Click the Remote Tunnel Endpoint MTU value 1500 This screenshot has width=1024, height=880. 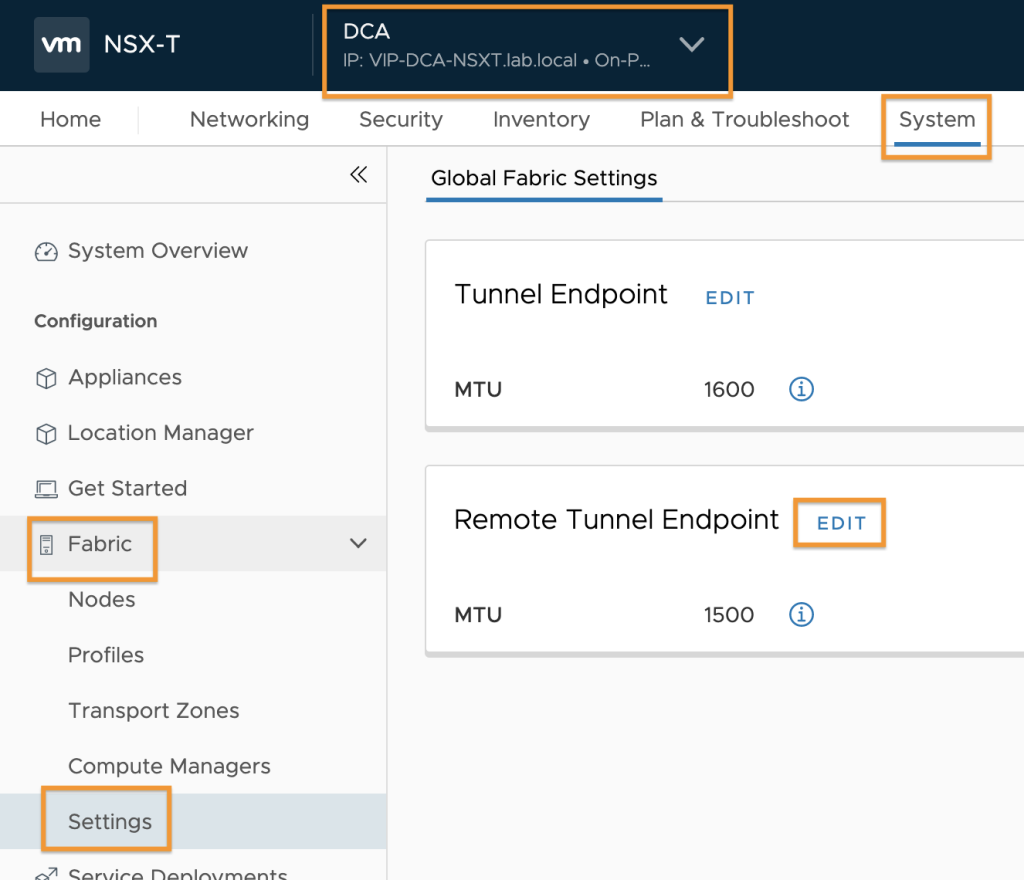pos(729,615)
